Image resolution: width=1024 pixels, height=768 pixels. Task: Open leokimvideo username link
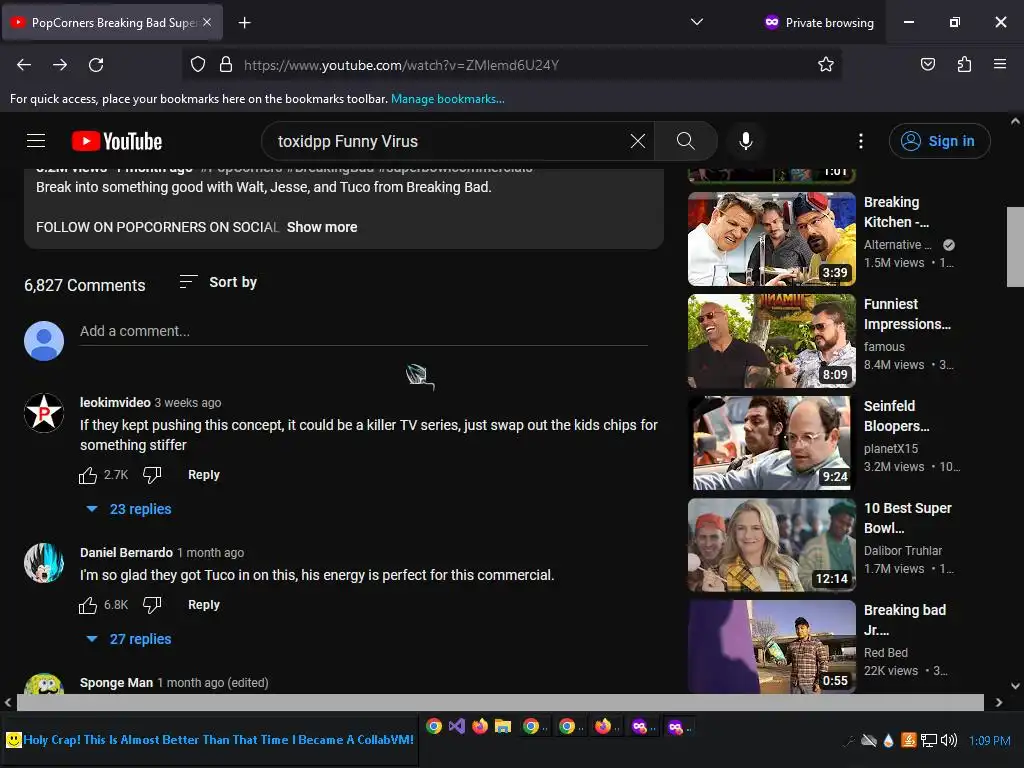(115, 402)
